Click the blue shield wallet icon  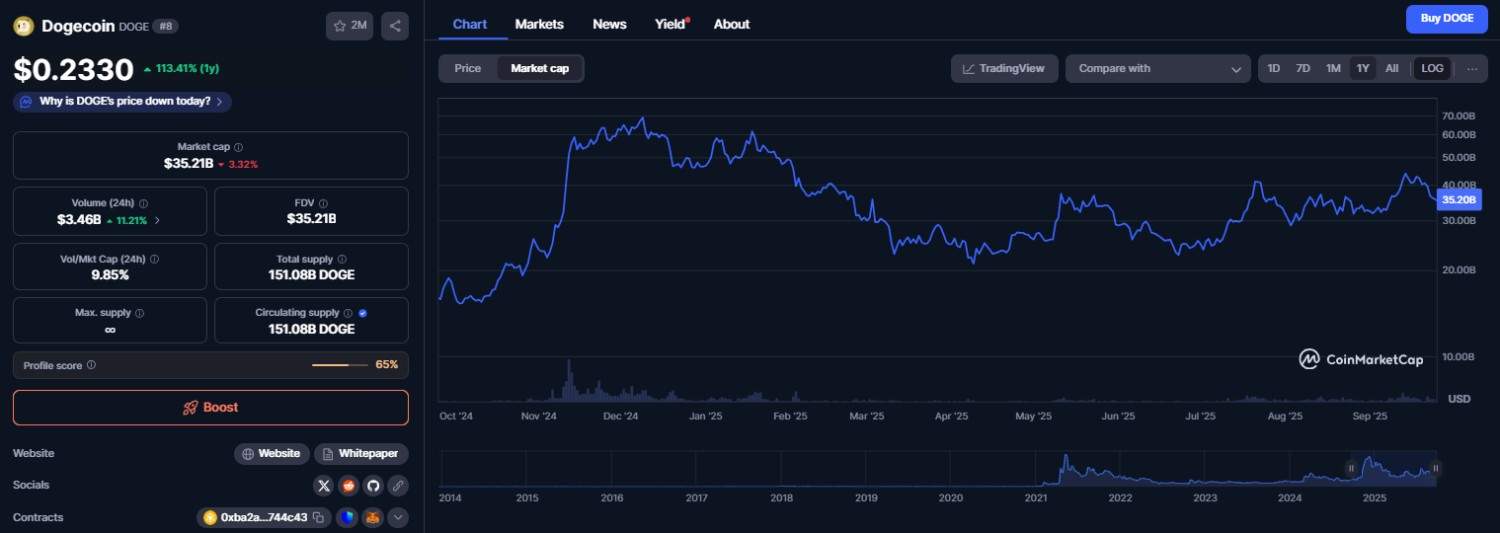(x=347, y=517)
